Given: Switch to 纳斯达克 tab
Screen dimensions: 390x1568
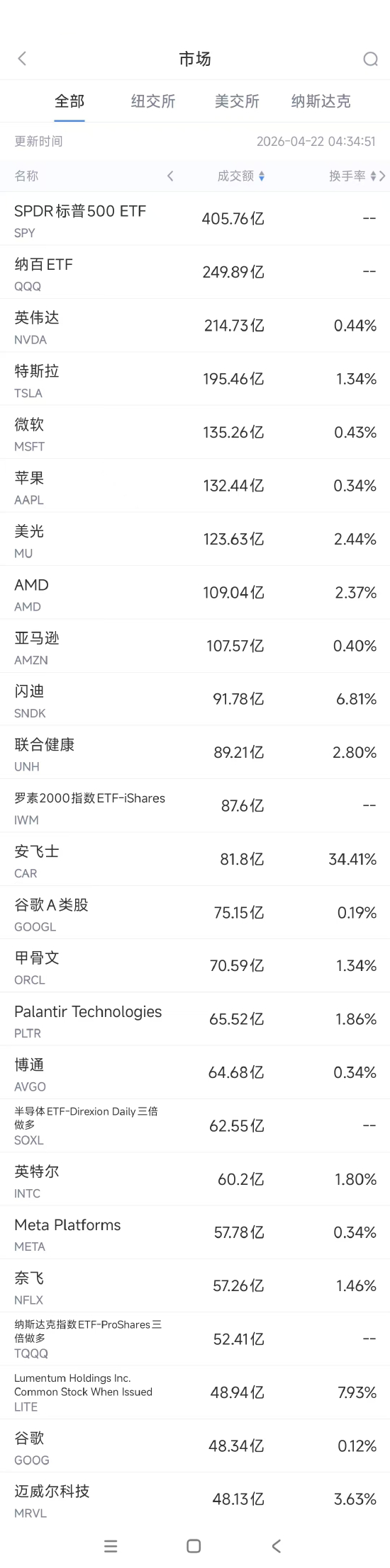Looking at the screenshot, I should click(321, 101).
